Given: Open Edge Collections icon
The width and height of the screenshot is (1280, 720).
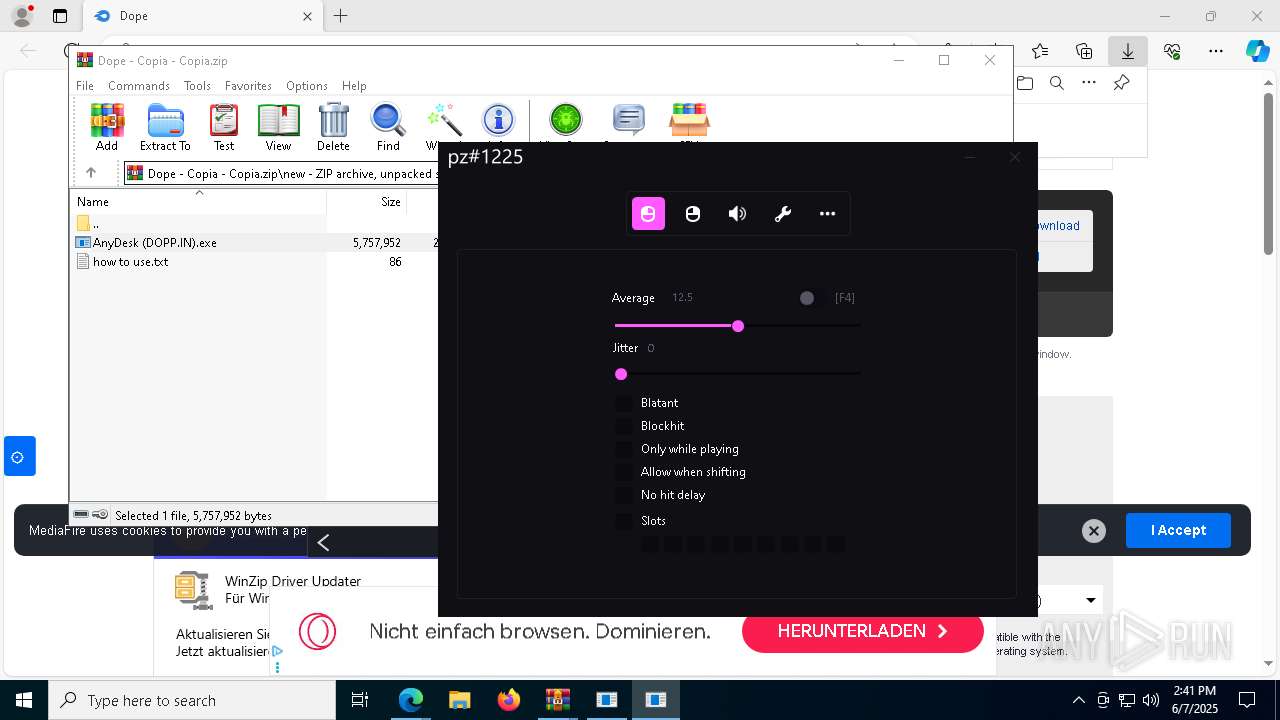Looking at the screenshot, I should (x=1084, y=51).
